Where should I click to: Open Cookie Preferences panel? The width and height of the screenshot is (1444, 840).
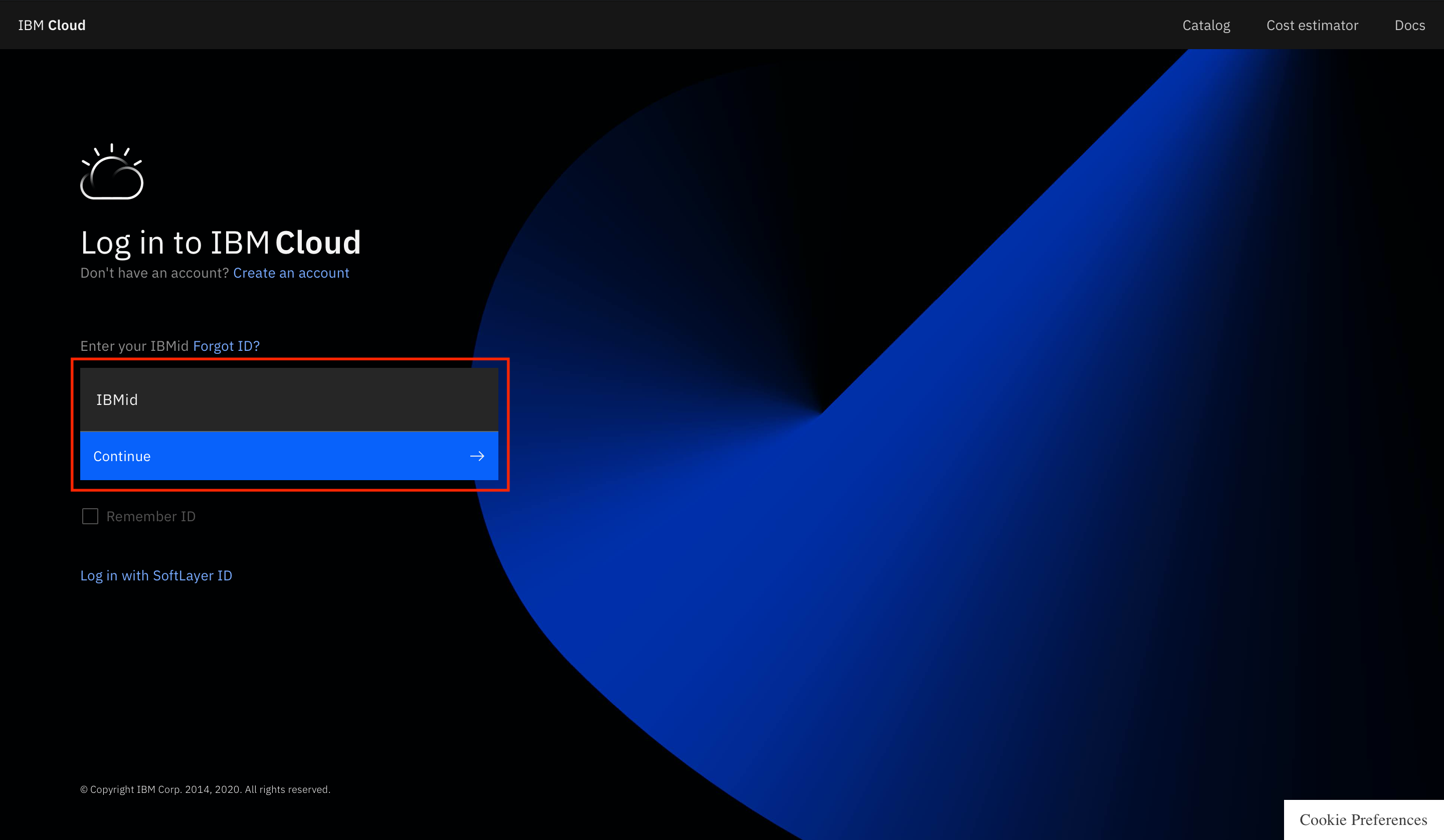(x=1363, y=819)
